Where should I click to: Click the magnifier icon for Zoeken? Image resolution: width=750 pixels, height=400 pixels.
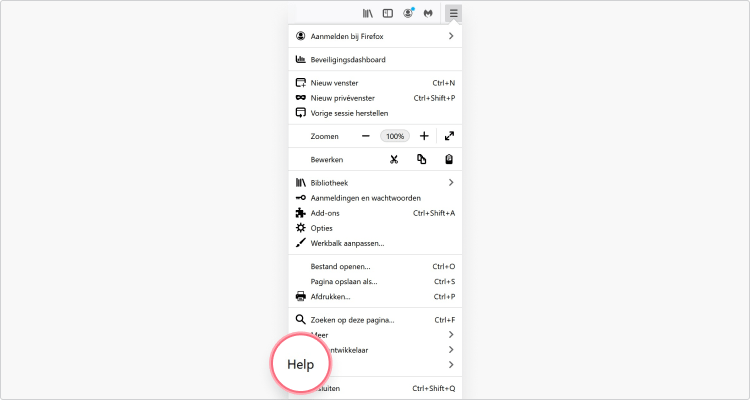click(x=300, y=320)
